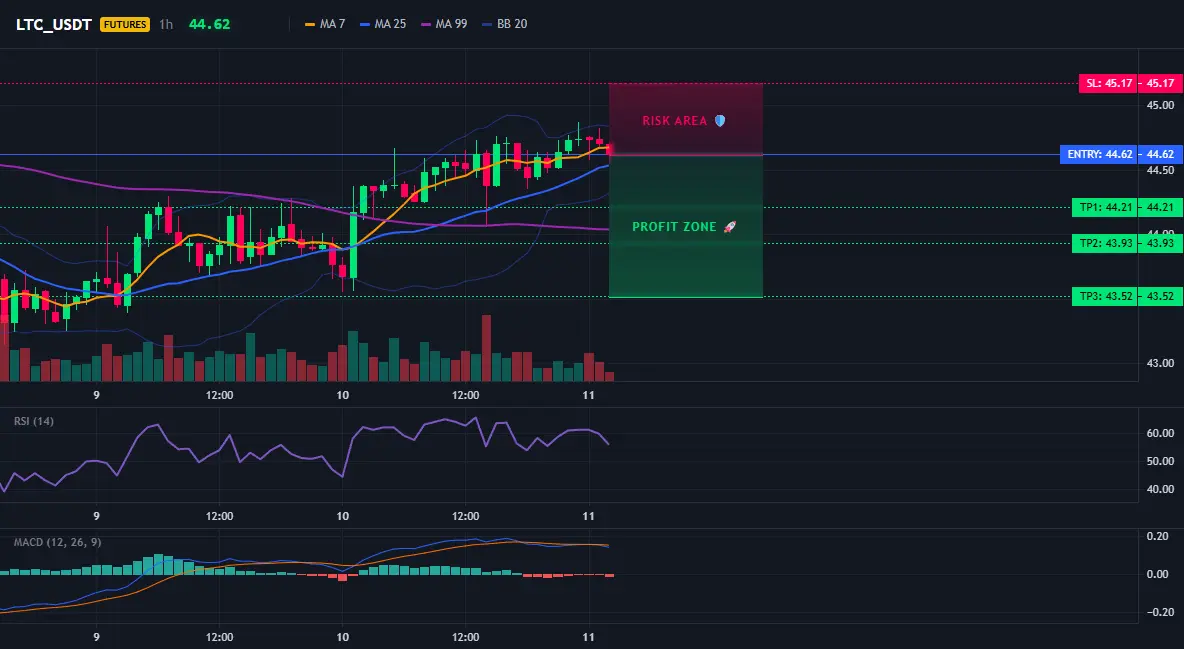Screen dimensions: 1184x649
Task: Click the 45.00 price axis label
Action: click(1160, 105)
